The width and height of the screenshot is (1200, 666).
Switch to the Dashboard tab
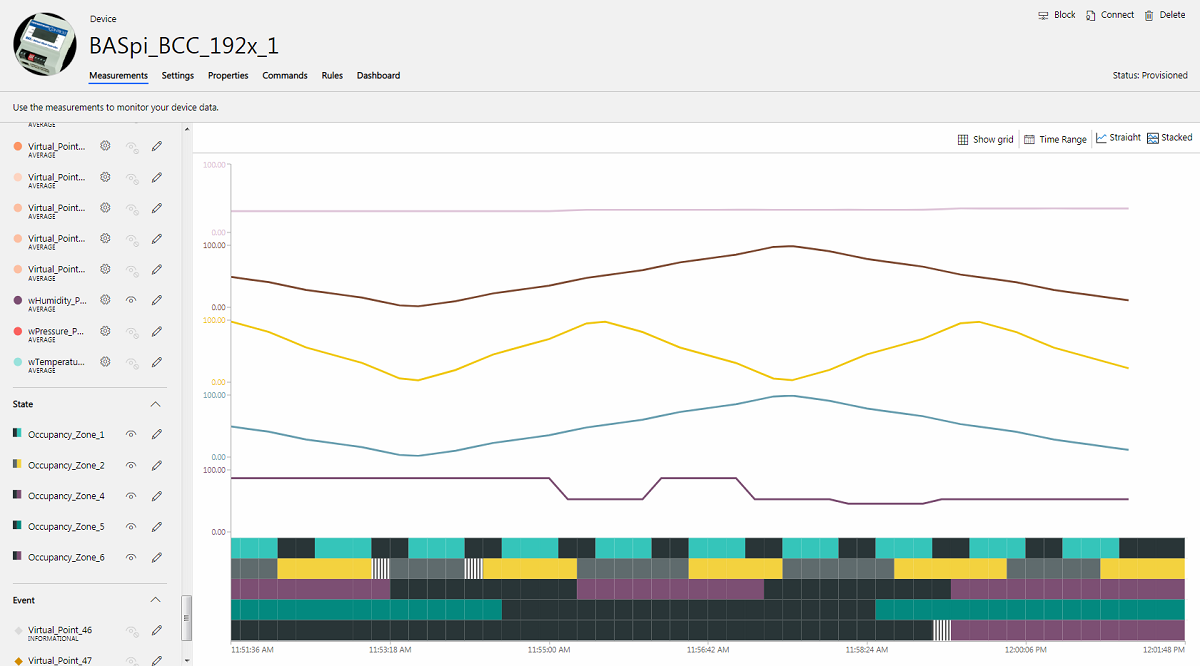378,75
